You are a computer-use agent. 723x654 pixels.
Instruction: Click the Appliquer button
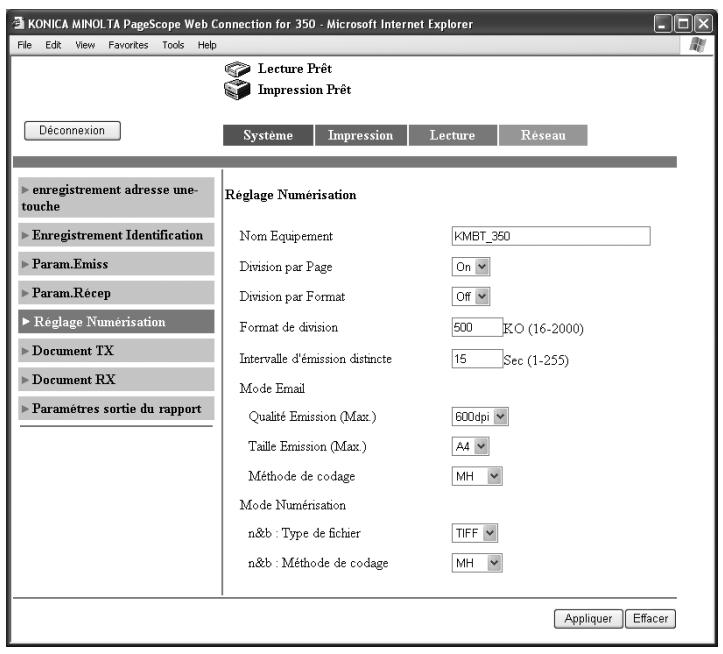coord(588,618)
